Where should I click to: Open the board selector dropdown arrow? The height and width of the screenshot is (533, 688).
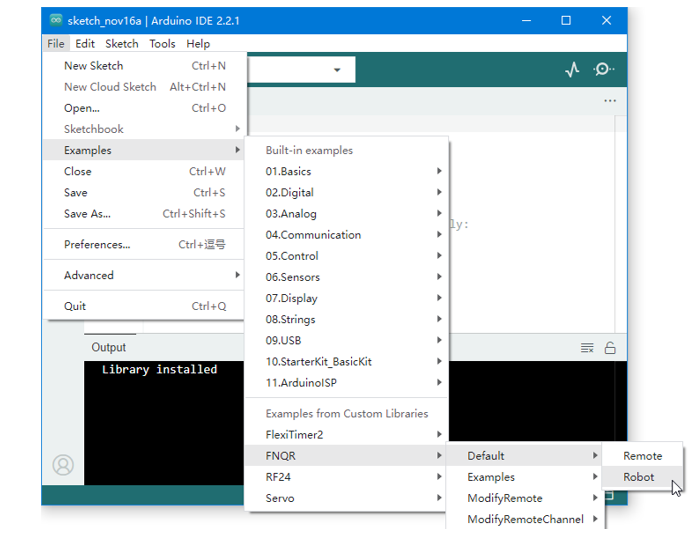click(x=337, y=70)
